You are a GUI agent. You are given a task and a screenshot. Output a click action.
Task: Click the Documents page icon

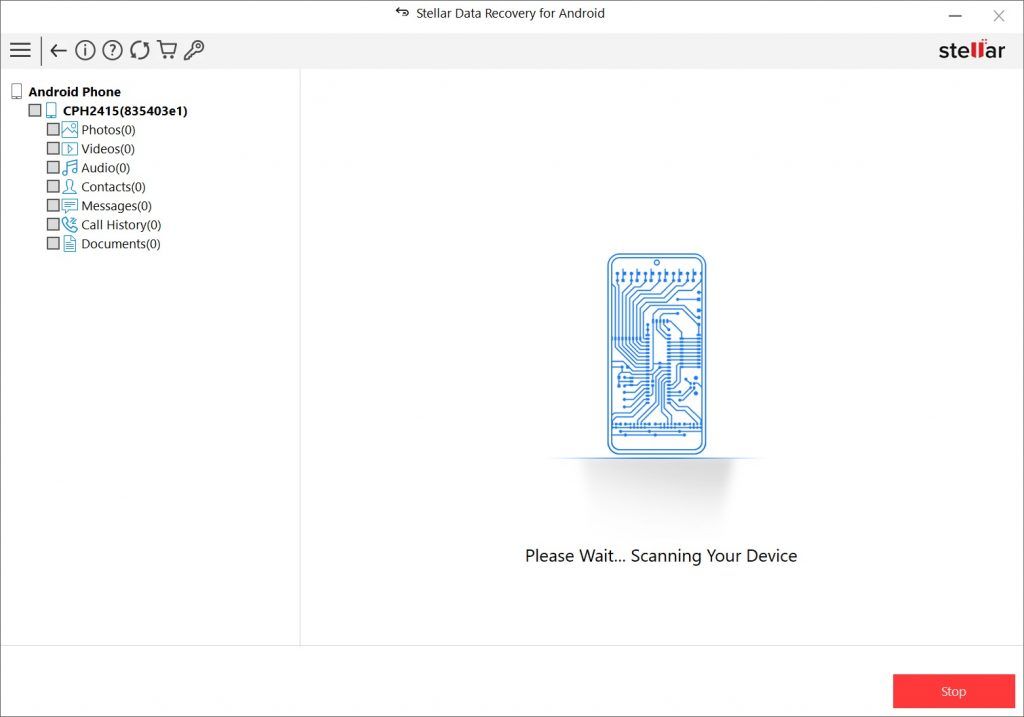(70, 244)
